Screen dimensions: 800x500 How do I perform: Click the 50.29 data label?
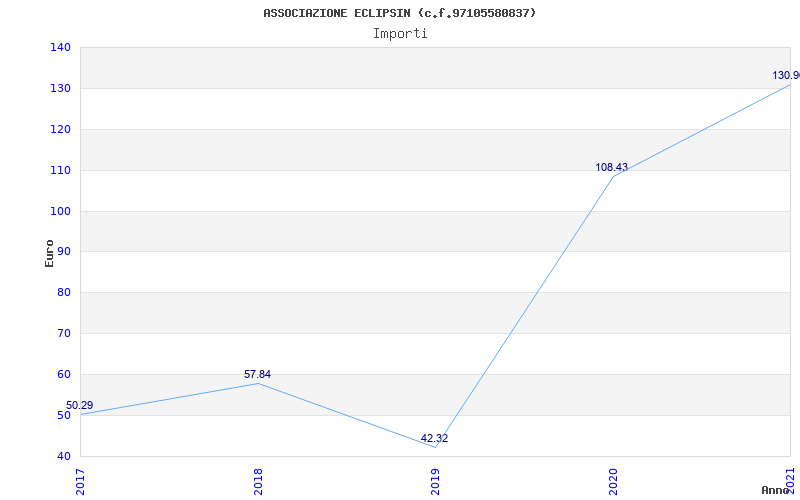click(x=80, y=406)
